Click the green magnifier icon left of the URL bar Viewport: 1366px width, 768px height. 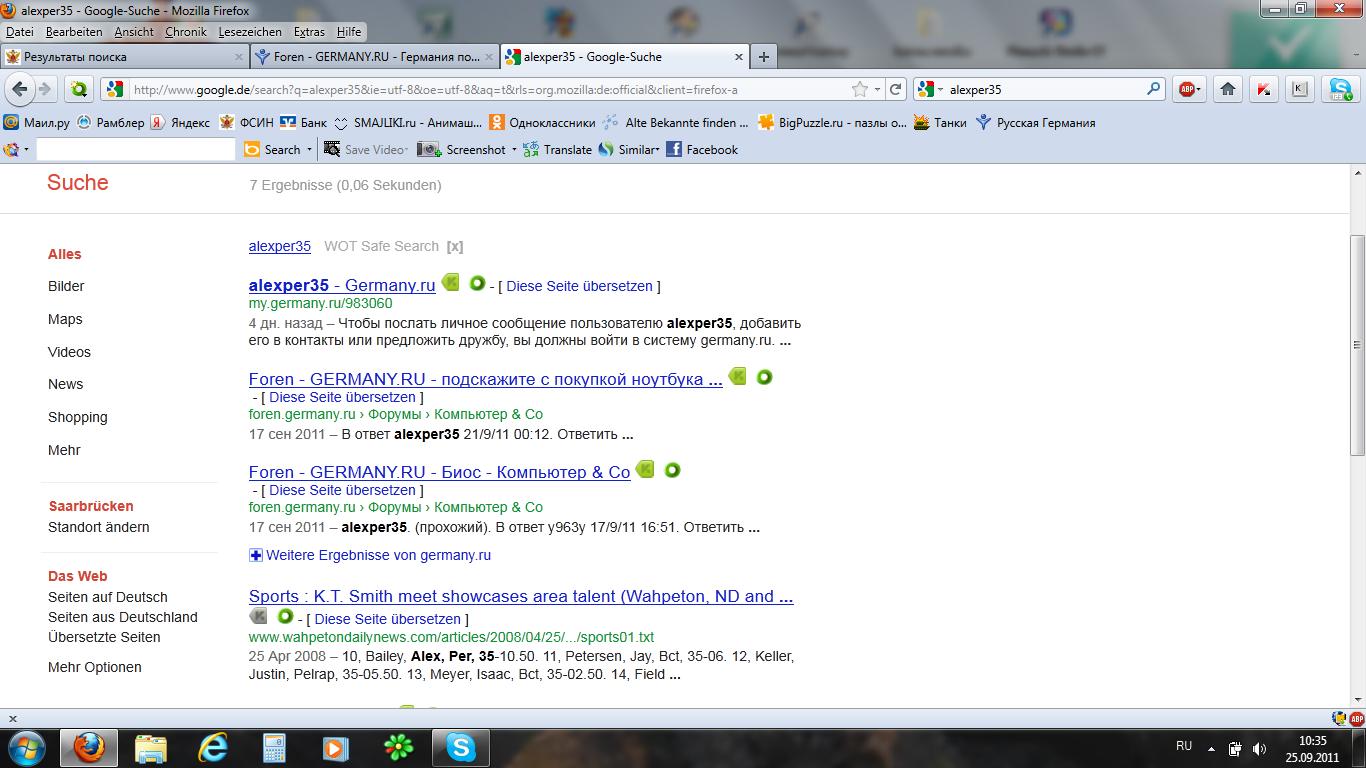pos(79,89)
